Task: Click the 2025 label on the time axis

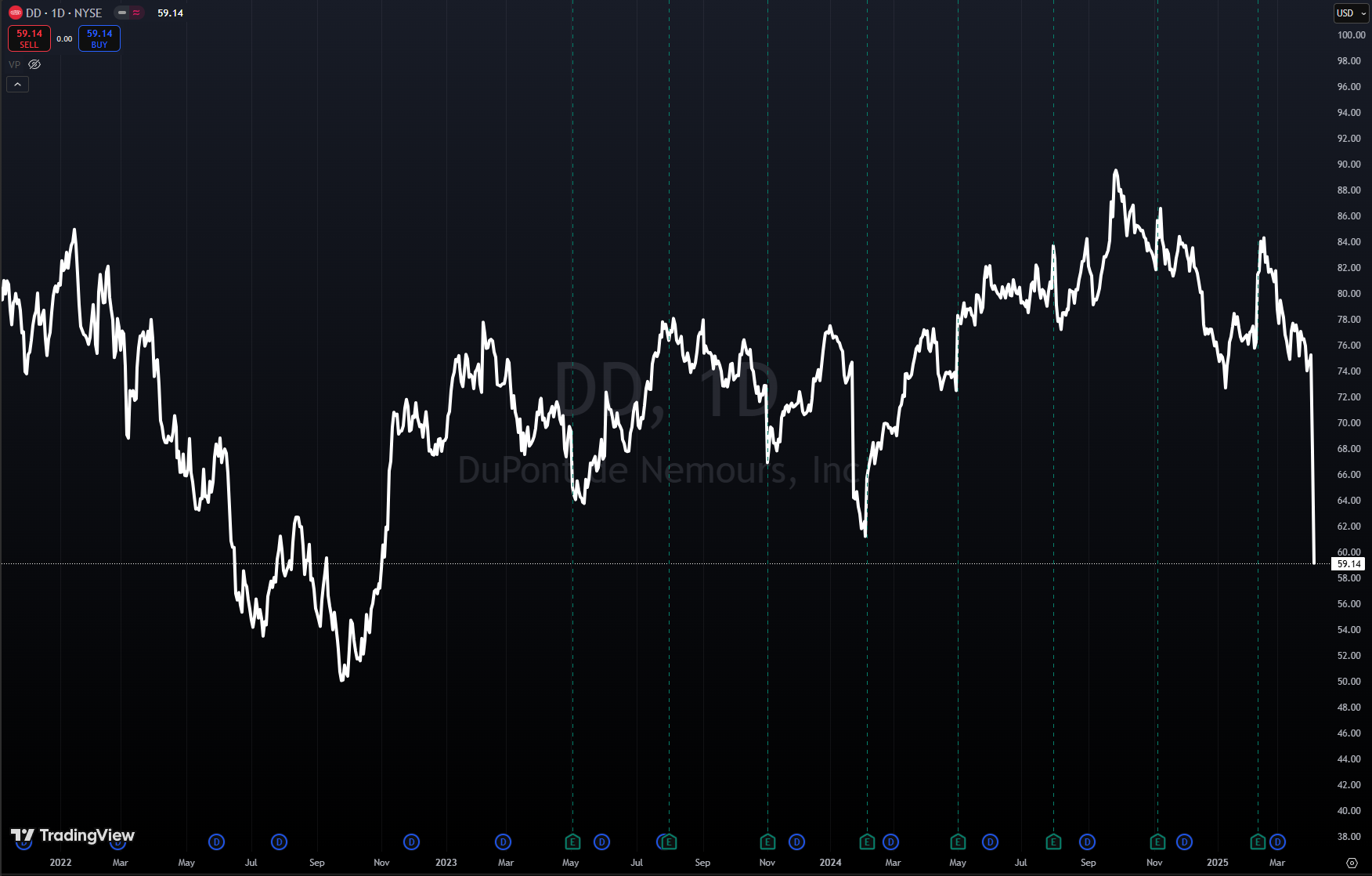Action: [x=1218, y=863]
